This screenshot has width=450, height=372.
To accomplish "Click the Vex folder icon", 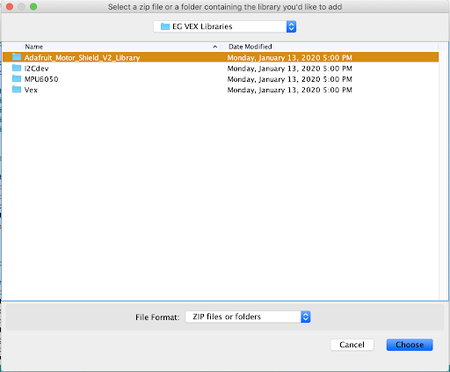I will 16,89.
